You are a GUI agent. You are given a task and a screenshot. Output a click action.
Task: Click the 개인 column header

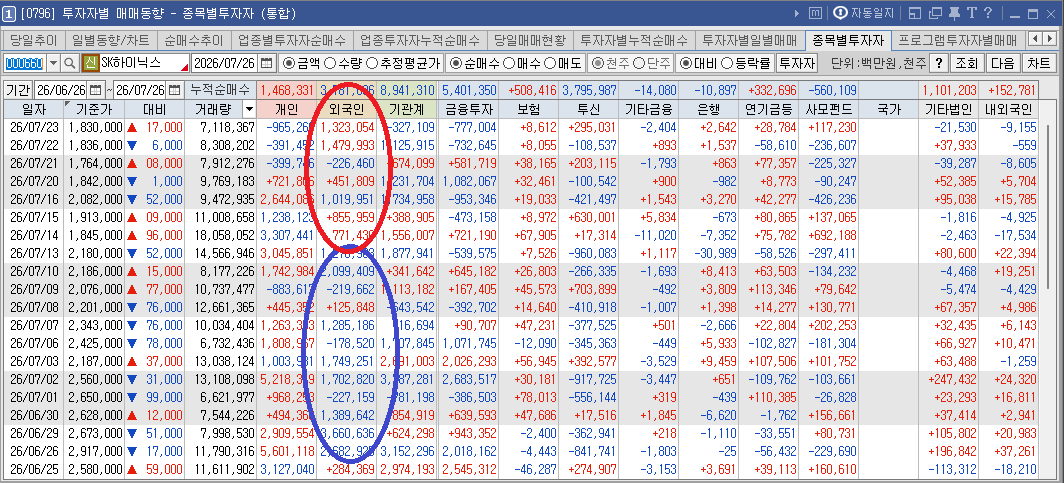click(286, 109)
